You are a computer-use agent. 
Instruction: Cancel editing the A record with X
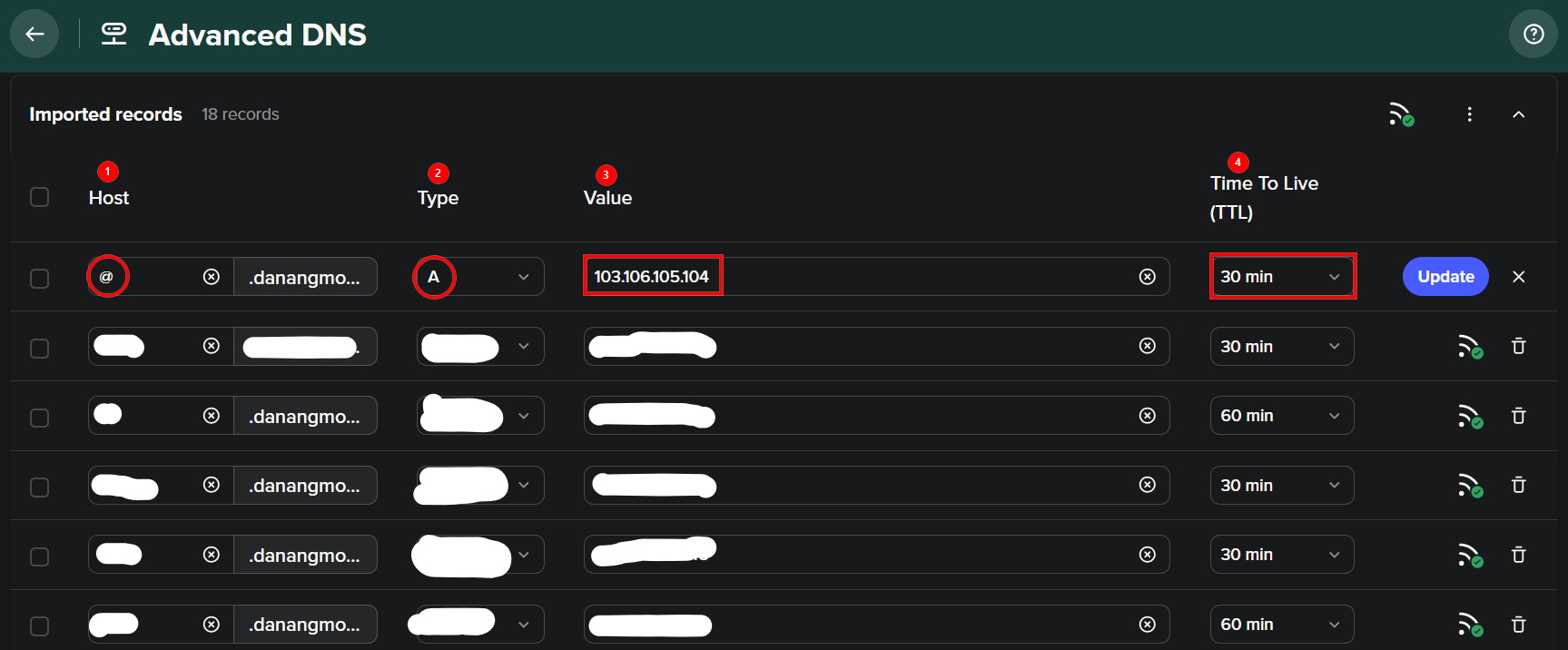(1518, 277)
